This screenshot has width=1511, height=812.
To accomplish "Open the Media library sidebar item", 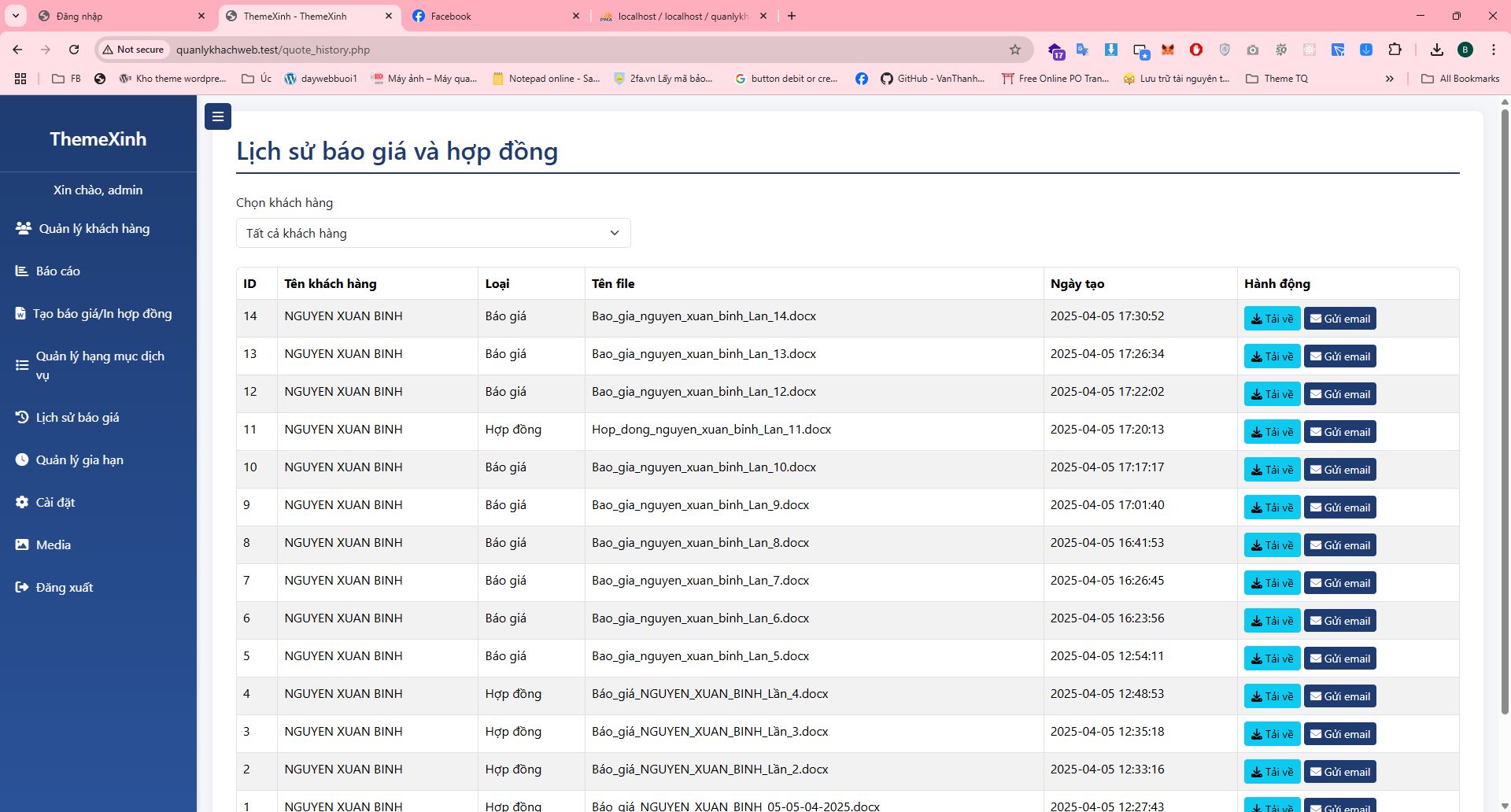I will click(x=53, y=545).
